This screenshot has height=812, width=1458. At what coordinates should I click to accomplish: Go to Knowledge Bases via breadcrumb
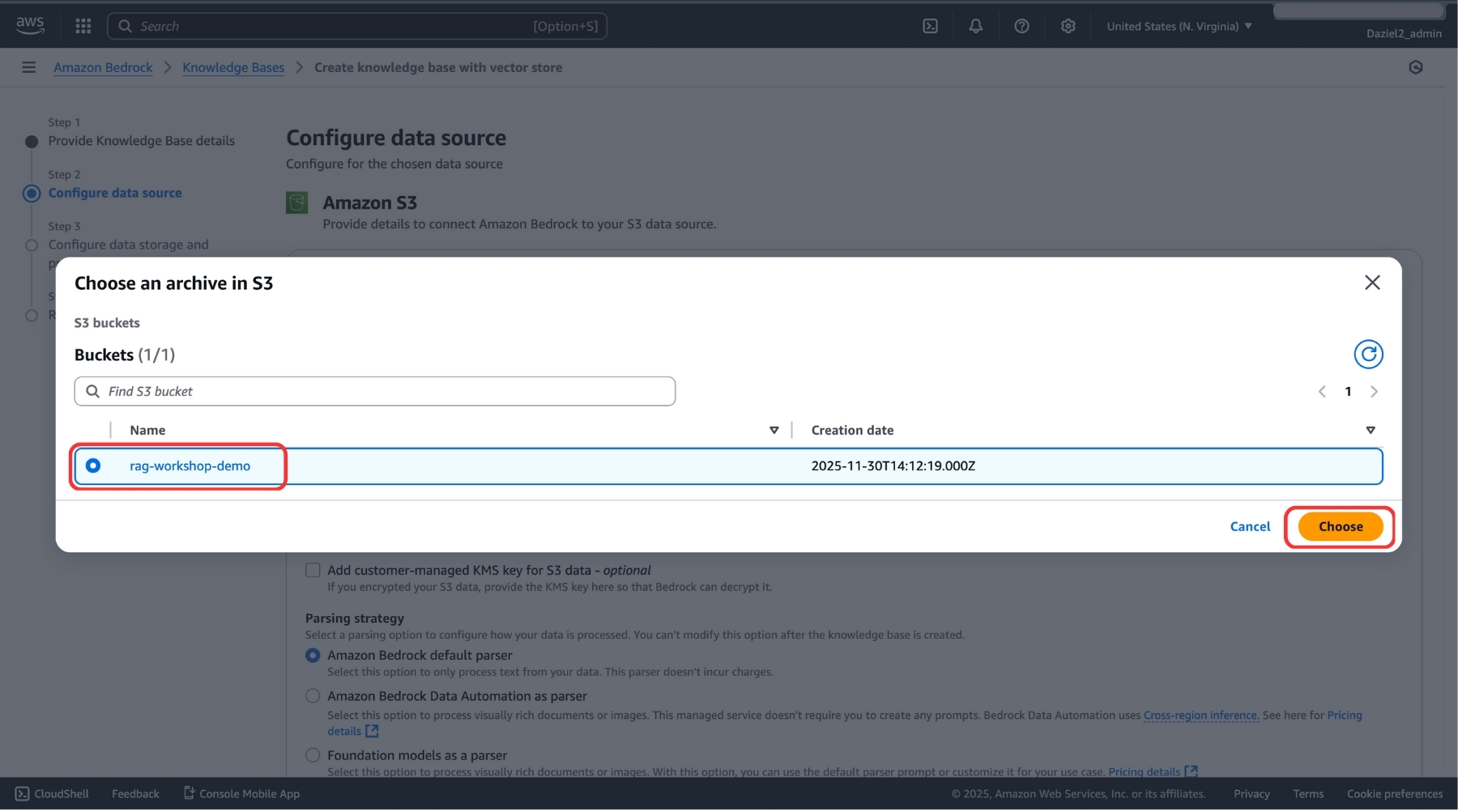[233, 67]
